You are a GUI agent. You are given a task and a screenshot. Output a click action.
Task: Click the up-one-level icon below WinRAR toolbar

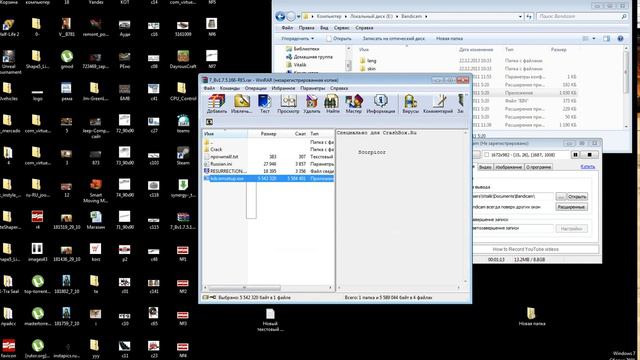pos(209,122)
